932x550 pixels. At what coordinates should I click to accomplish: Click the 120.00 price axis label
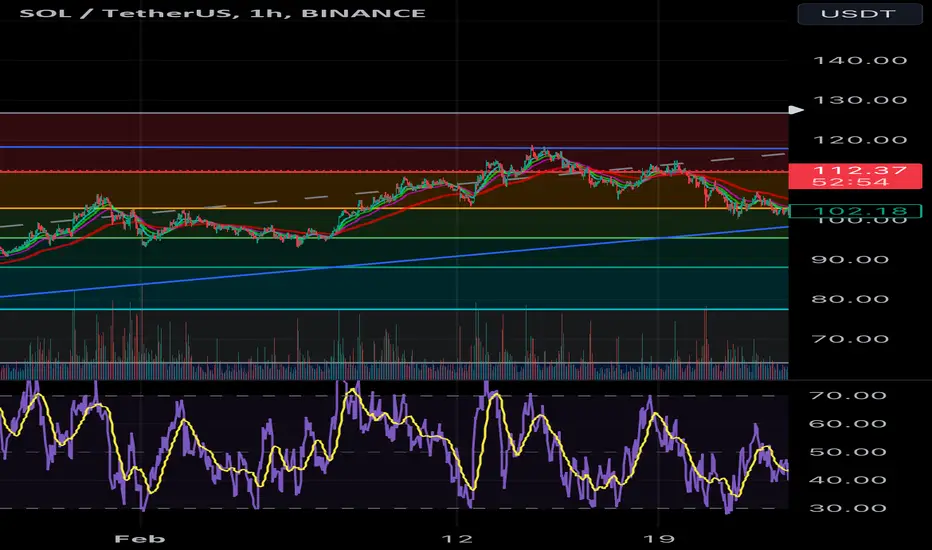[x=860, y=140]
